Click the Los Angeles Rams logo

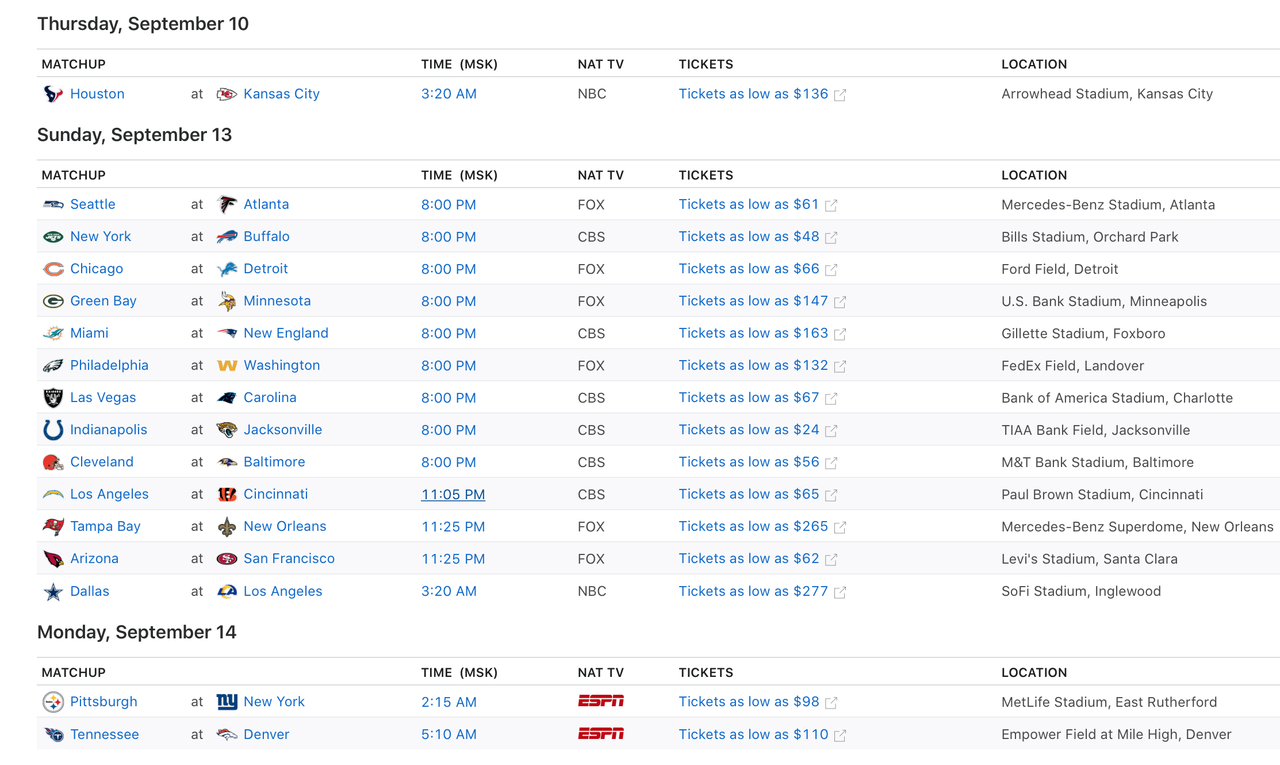point(227,592)
